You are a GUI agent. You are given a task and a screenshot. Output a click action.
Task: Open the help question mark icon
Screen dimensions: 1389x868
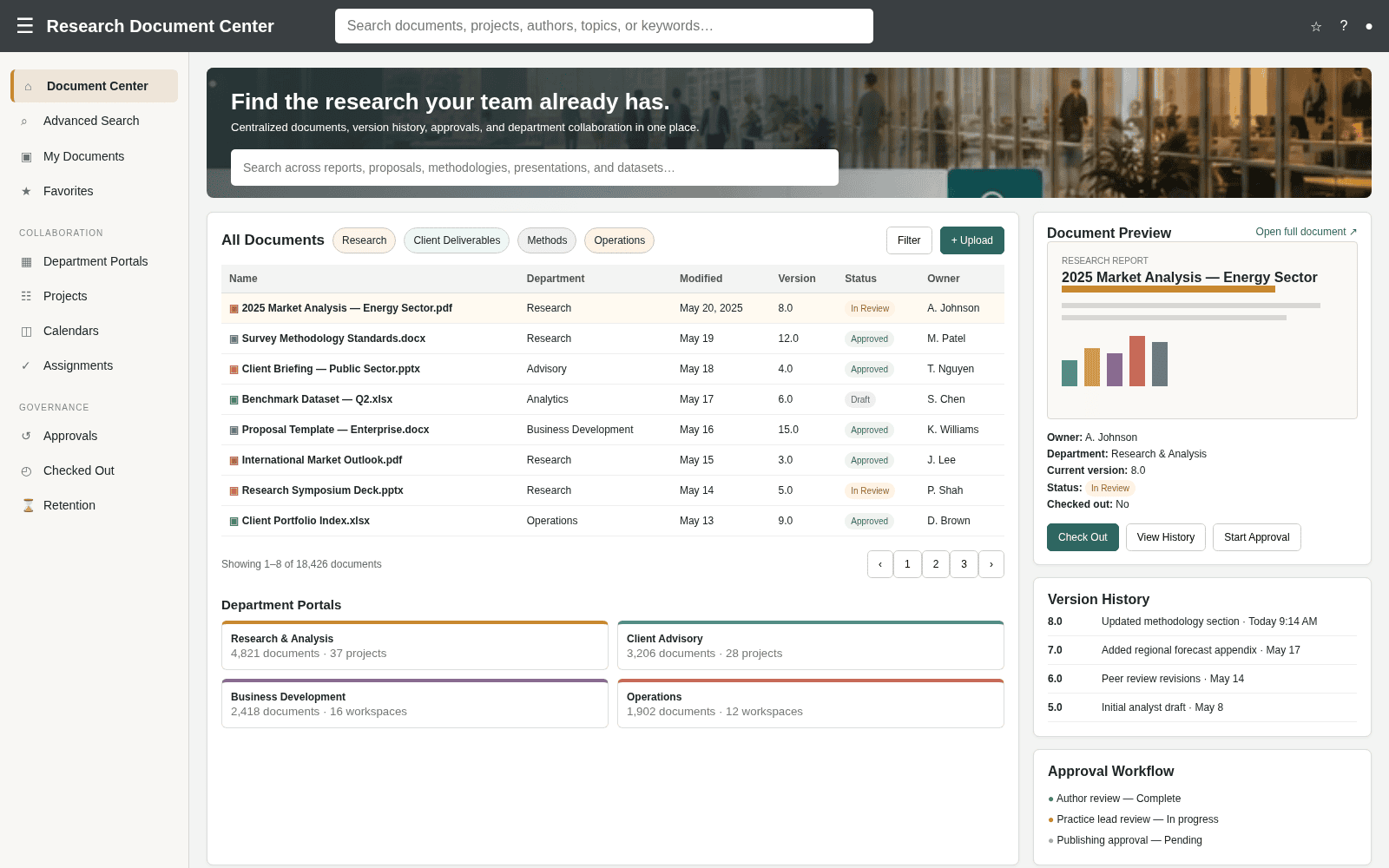pyautogui.click(x=1343, y=26)
